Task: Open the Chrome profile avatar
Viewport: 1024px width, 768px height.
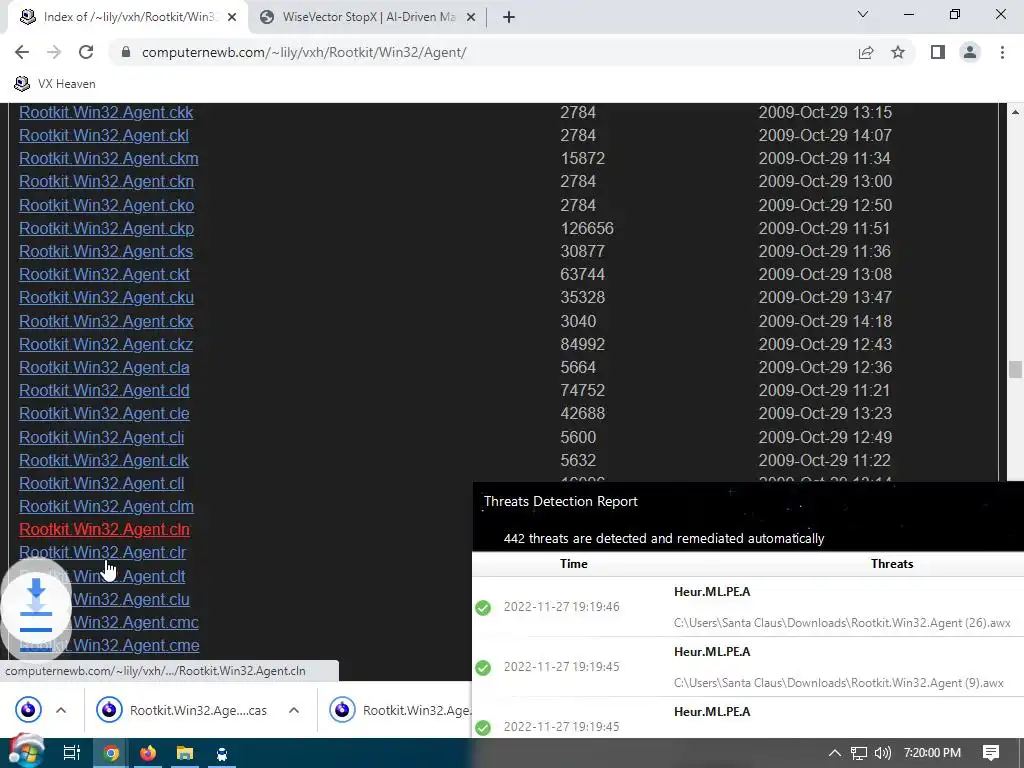Action: (x=970, y=52)
